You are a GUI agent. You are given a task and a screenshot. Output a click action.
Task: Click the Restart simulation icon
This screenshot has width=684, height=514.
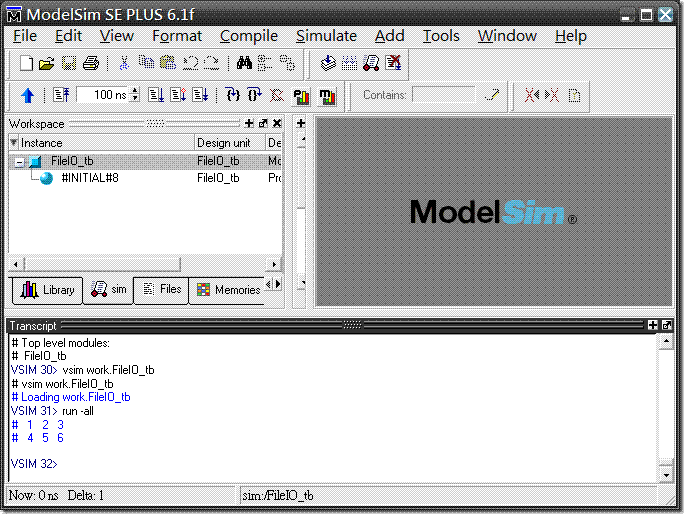click(62, 95)
